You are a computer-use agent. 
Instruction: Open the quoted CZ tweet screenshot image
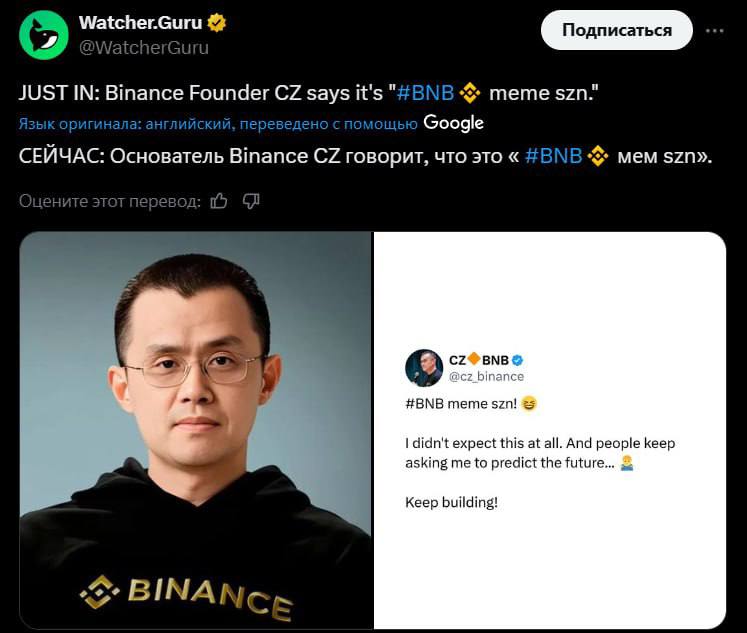pos(550,430)
